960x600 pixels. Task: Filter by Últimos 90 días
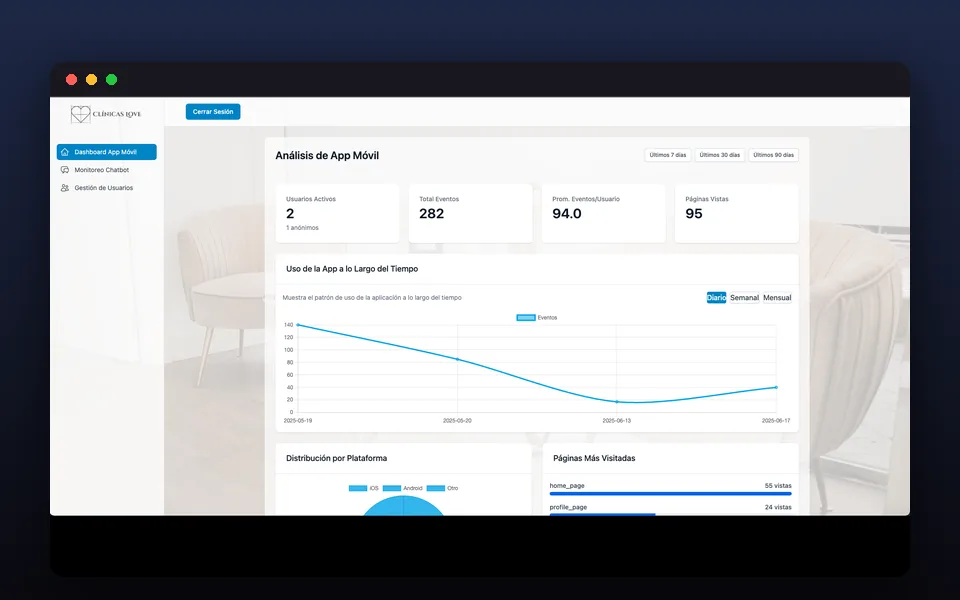(773, 155)
